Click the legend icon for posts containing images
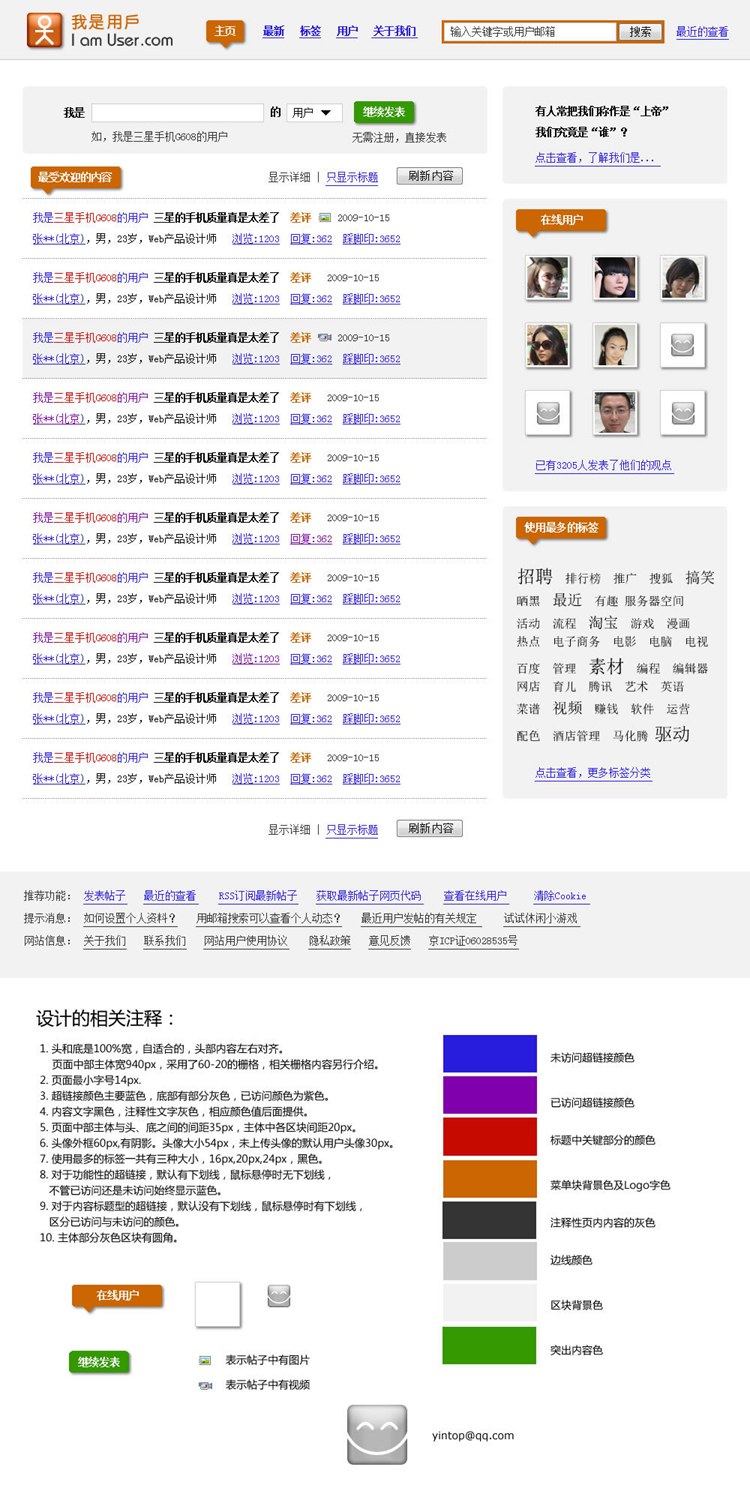Image resolution: width=750 pixels, height=1500 pixels. pos(205,1360)
